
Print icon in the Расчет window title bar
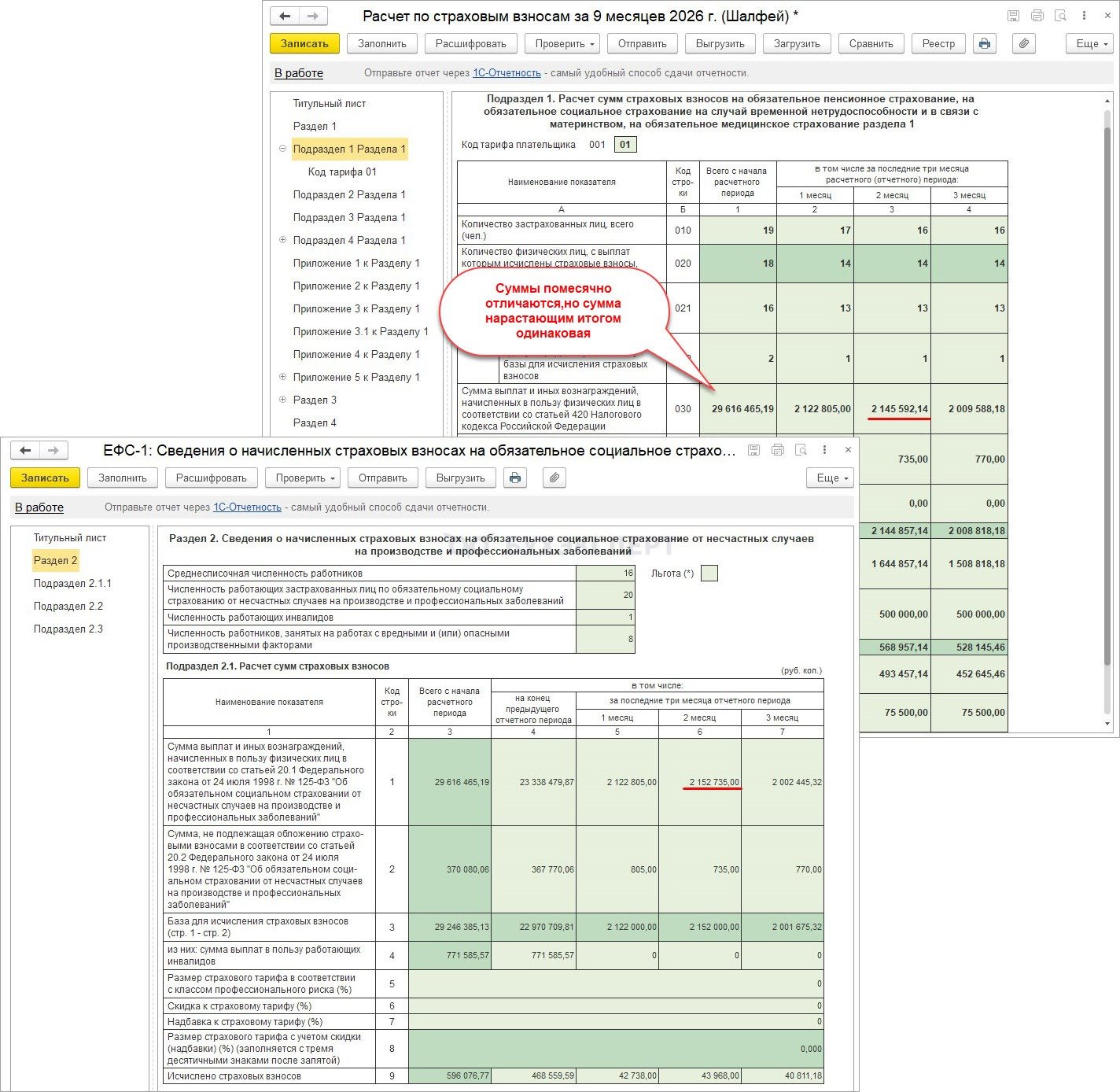[1037, 16]
